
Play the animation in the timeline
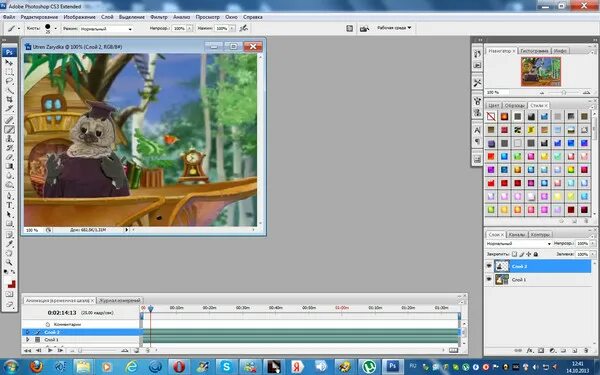point(50,350)
